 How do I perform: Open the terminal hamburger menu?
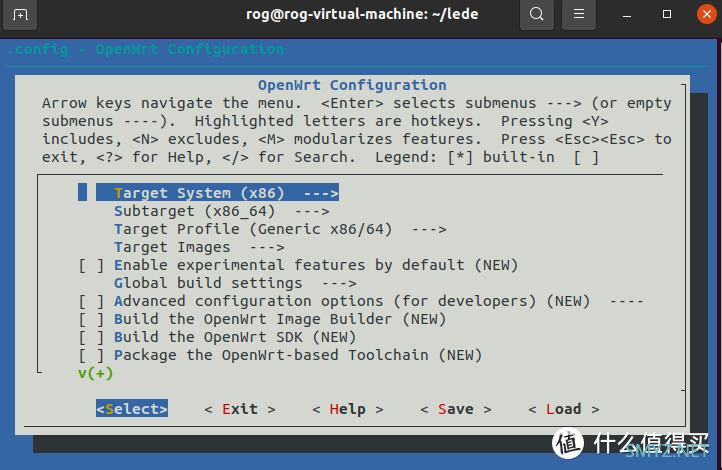579,14
